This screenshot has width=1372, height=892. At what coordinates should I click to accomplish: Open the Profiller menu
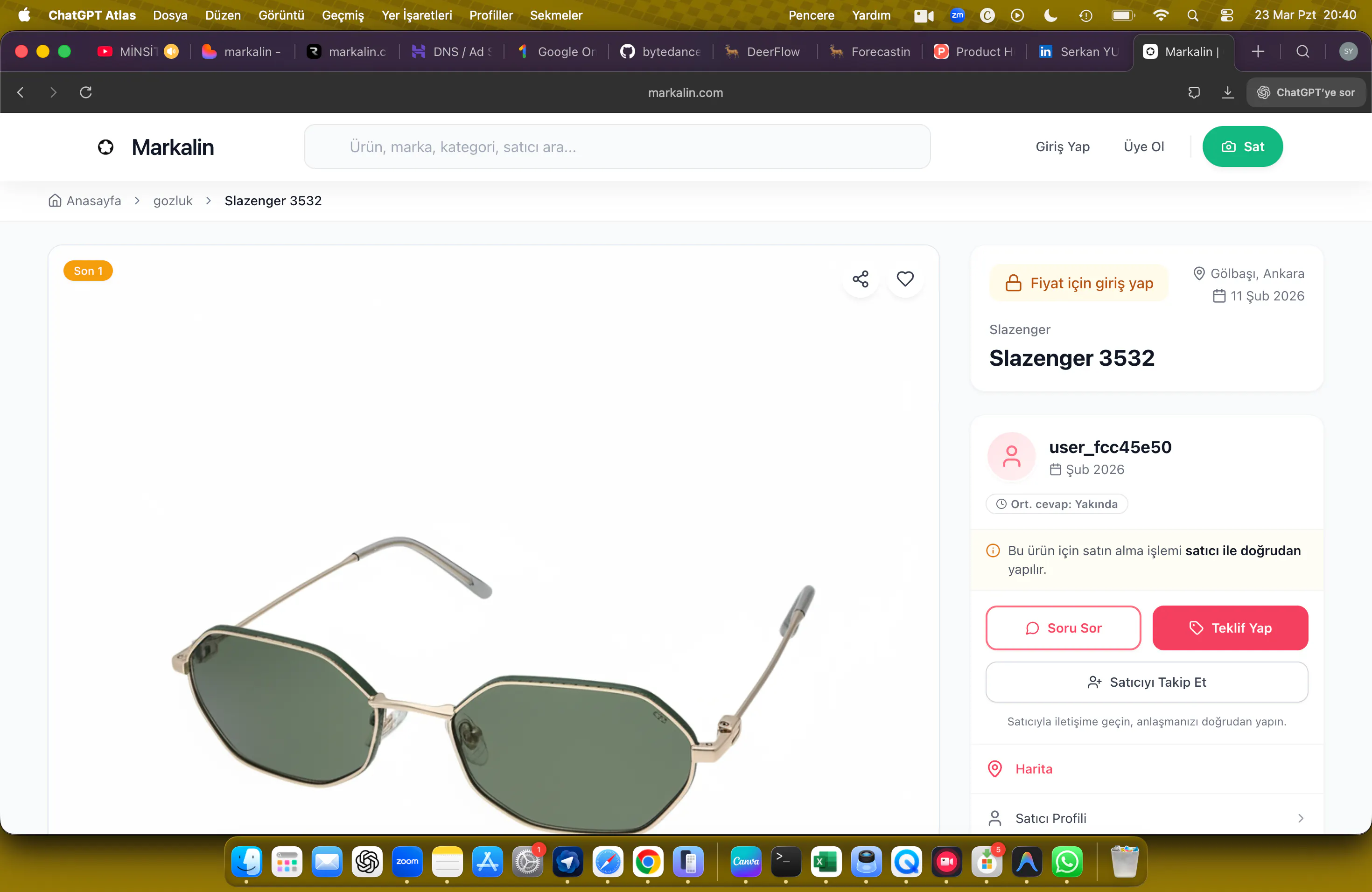[x=491, y=15]
